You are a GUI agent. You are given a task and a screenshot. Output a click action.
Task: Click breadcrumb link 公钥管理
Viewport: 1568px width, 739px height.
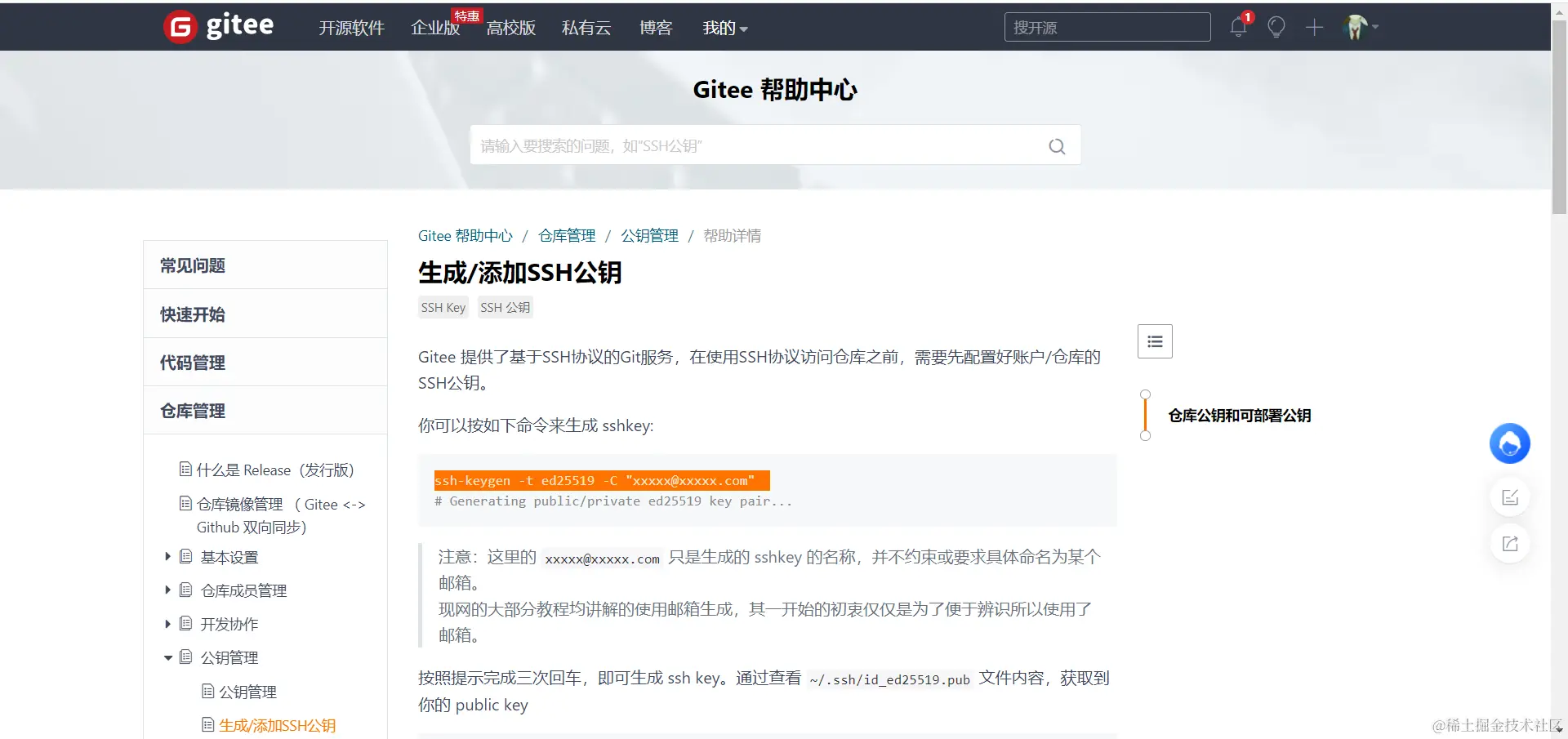tap(649, 236)
